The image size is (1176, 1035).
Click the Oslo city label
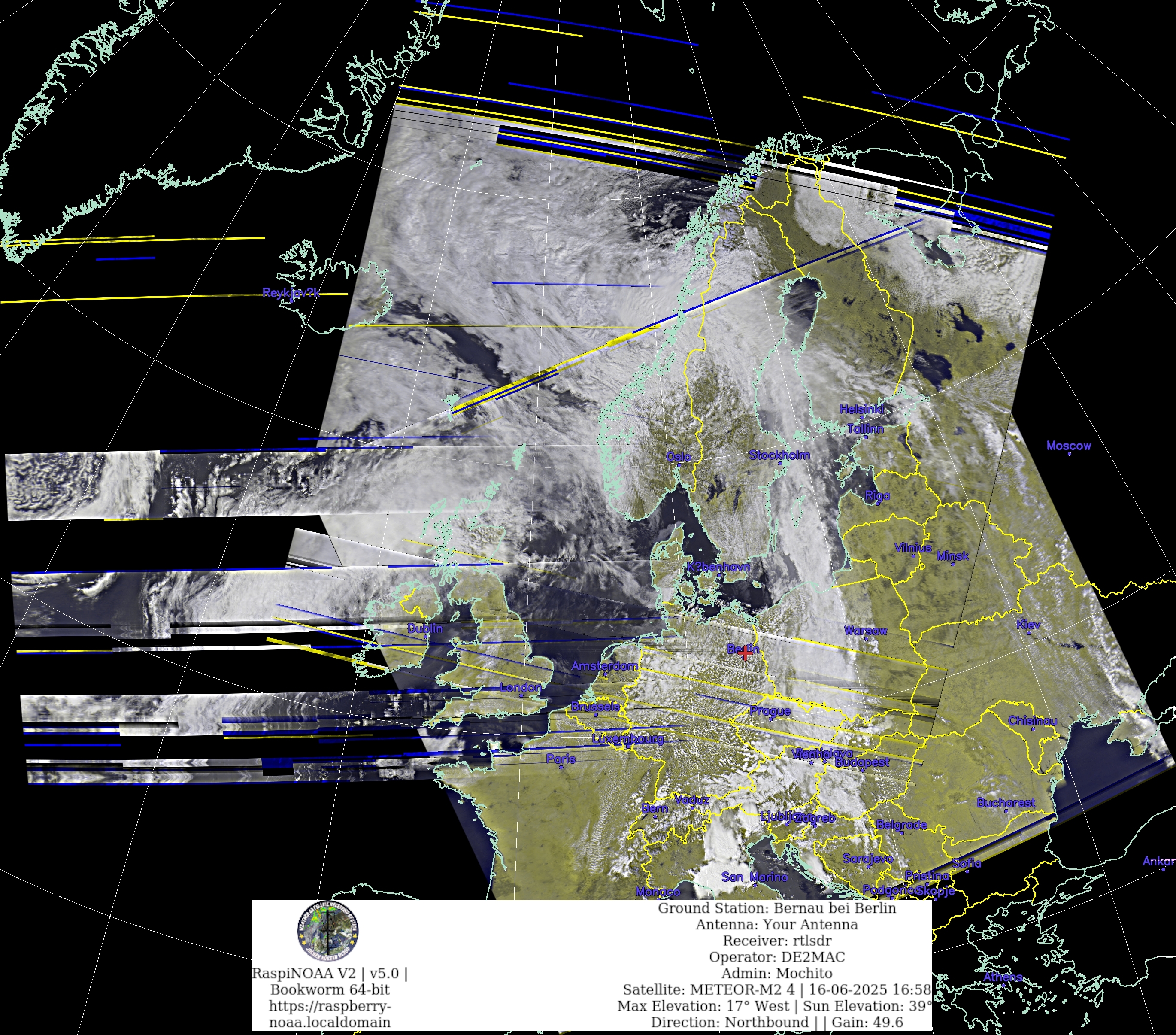(678, 457)
